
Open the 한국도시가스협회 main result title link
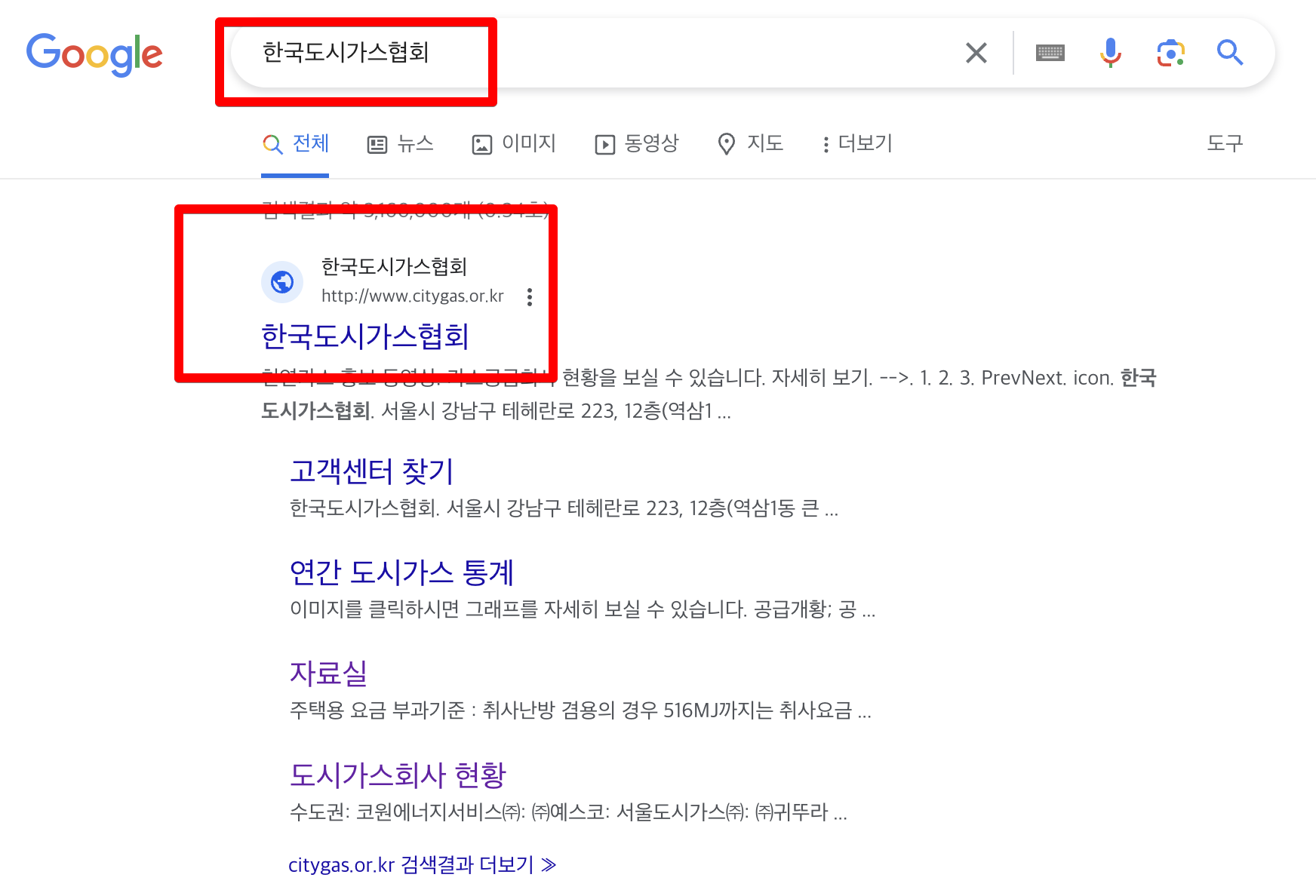[365, 336]
